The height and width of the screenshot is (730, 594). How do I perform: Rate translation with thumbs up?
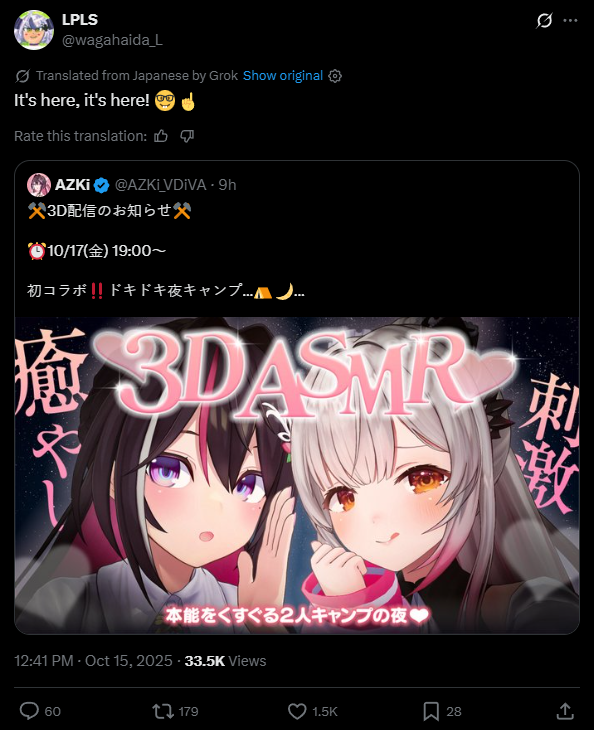[x=161, y=136]
